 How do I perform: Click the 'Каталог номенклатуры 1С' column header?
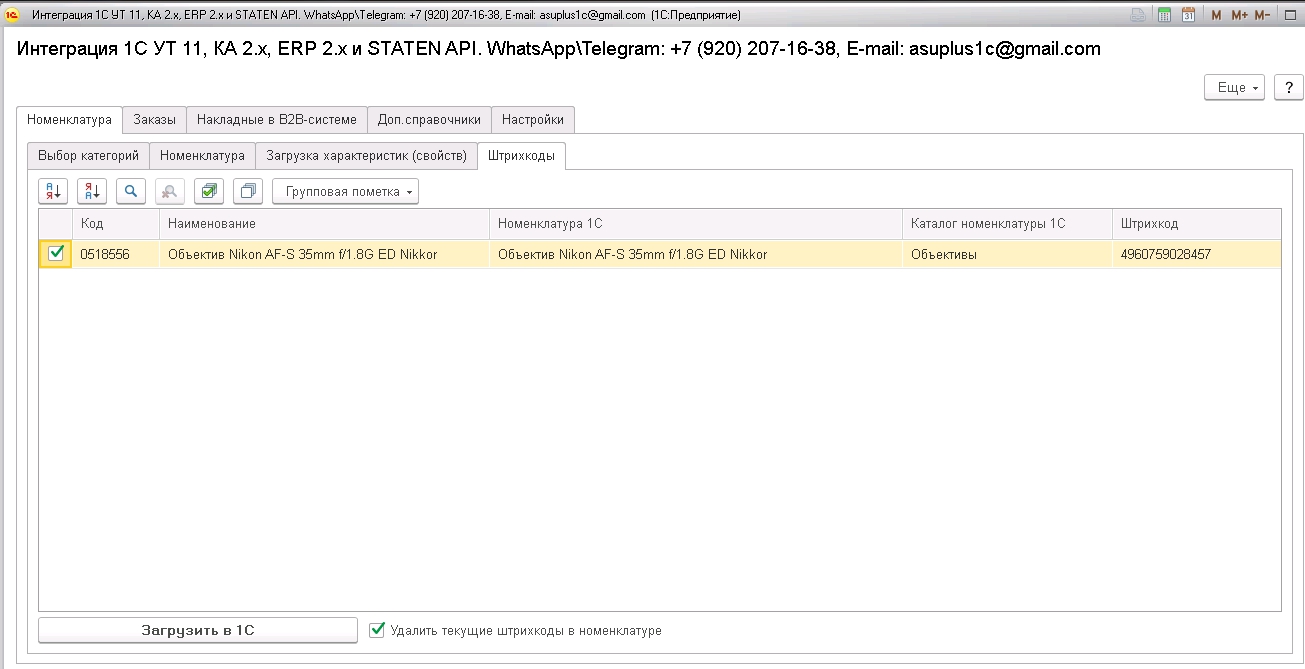click(x=1007, y=224)
